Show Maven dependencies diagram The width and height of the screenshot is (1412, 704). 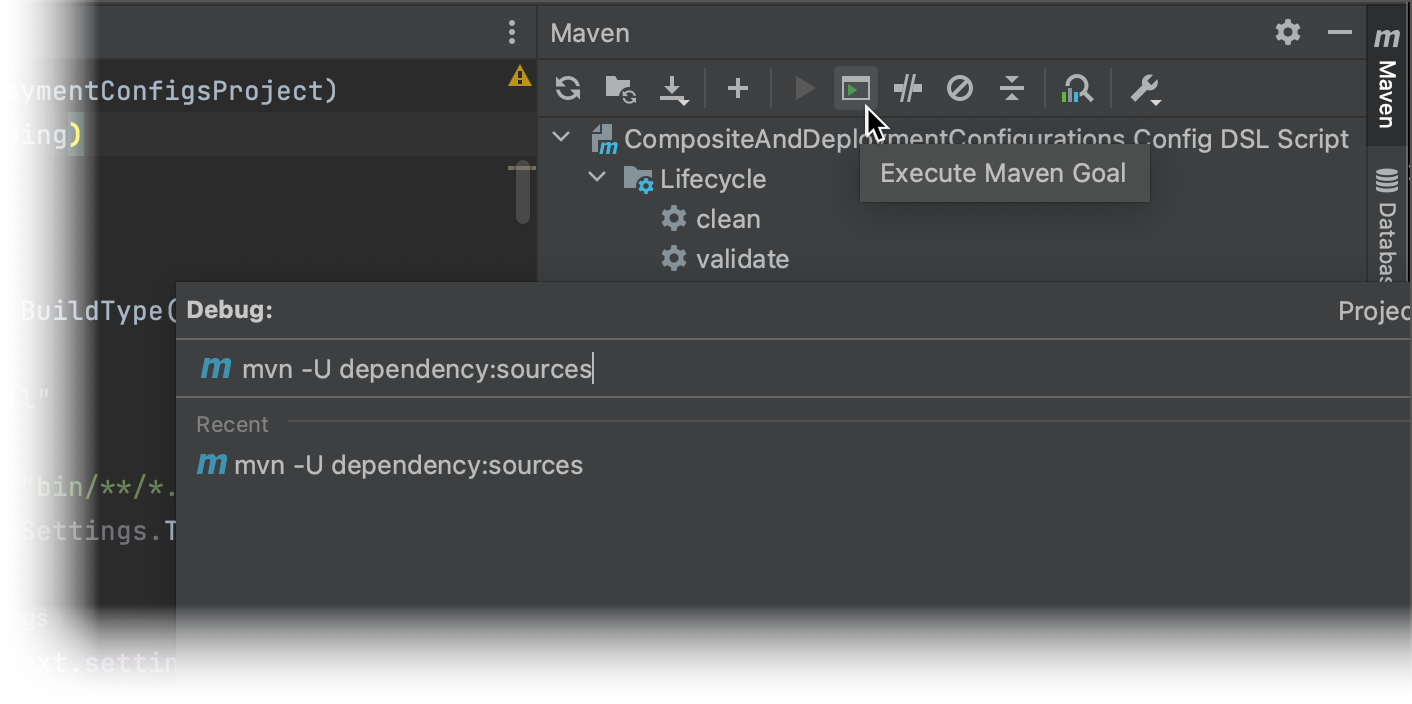(x=1077, y=89)
